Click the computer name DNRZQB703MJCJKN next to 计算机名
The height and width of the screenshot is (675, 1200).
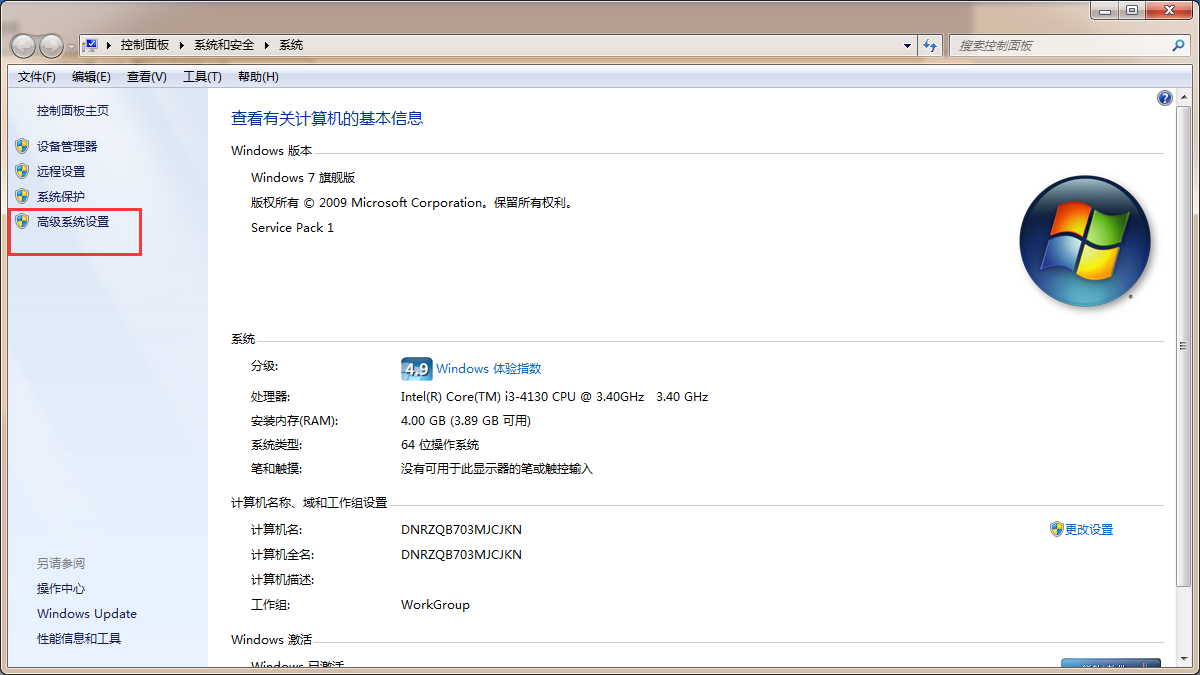coord(461,530)
